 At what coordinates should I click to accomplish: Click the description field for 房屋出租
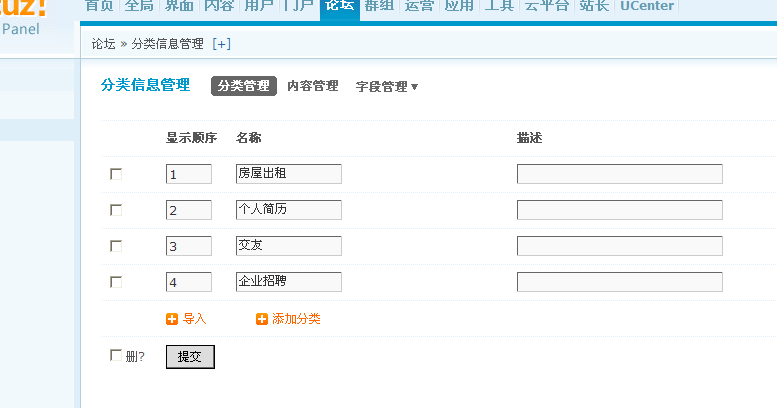(619, 174)
